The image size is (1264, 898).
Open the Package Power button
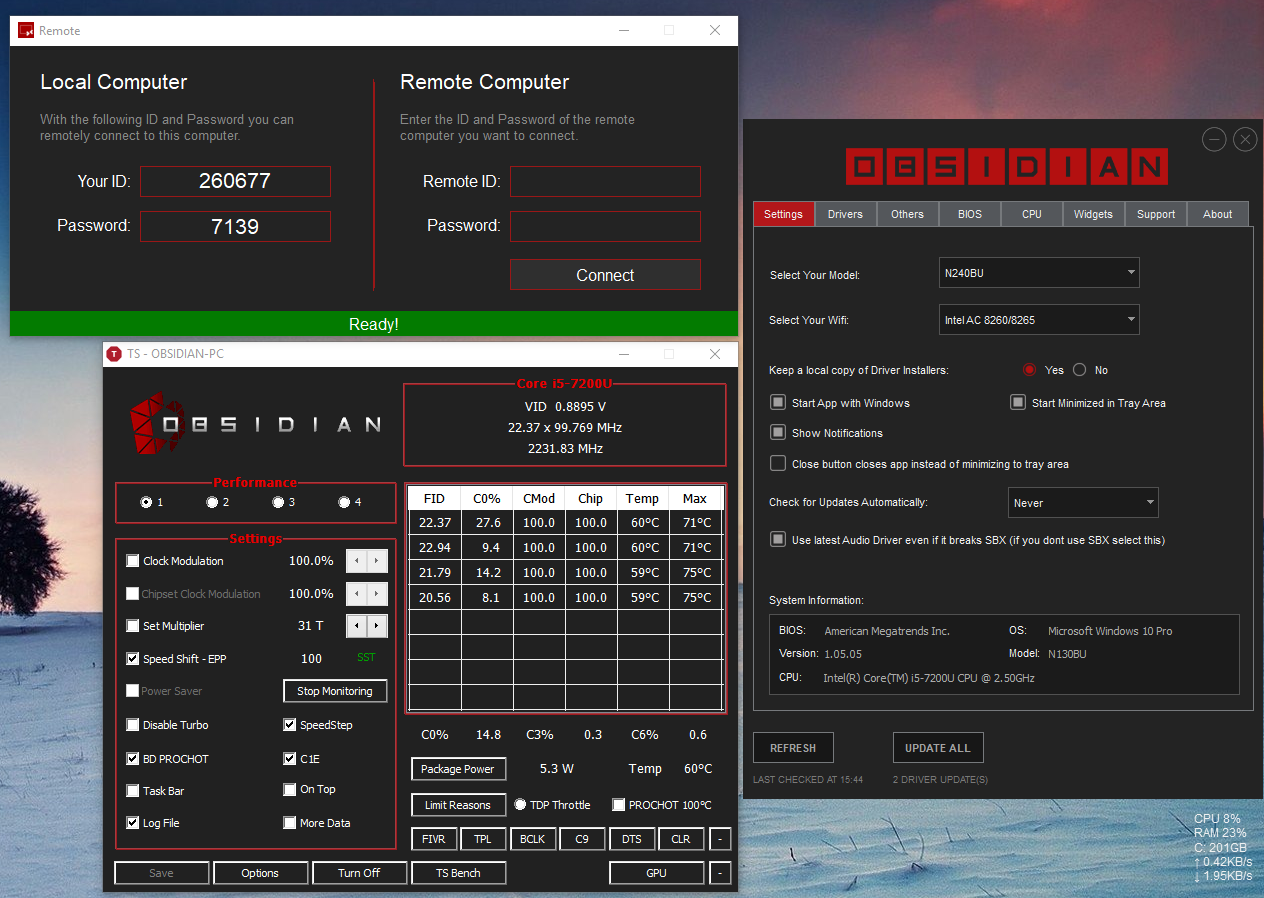point(458,769)
